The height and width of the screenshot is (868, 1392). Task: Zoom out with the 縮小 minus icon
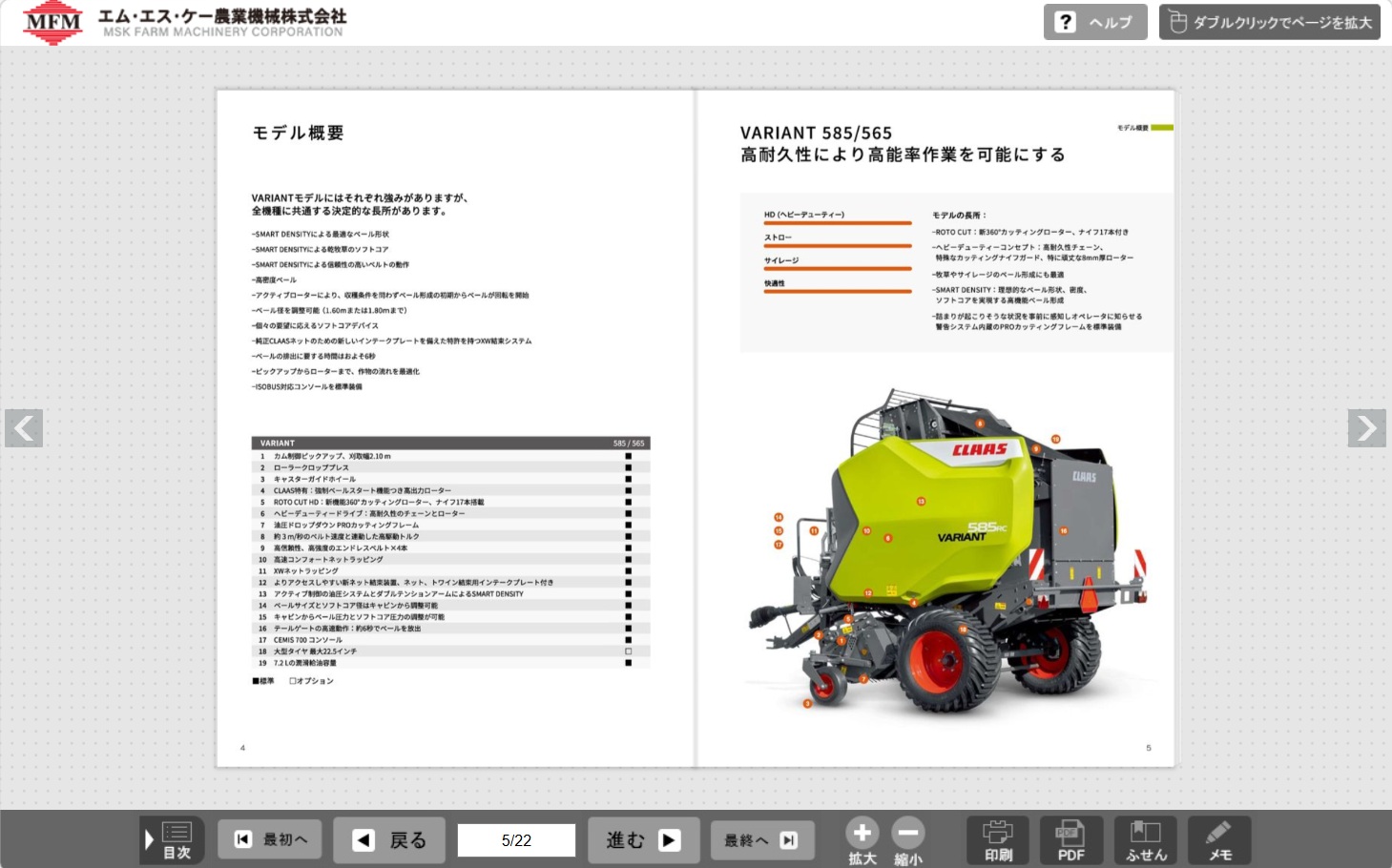908,842
